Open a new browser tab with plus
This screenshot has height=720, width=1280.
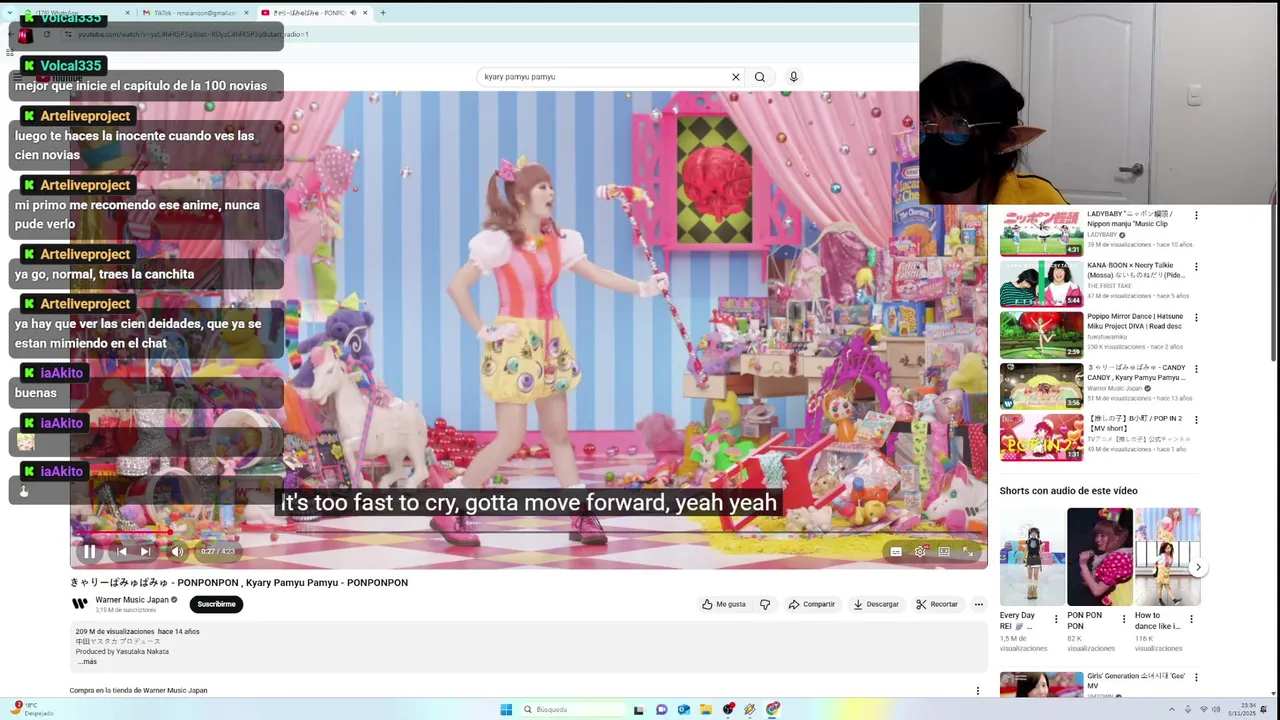coord(383,13)
